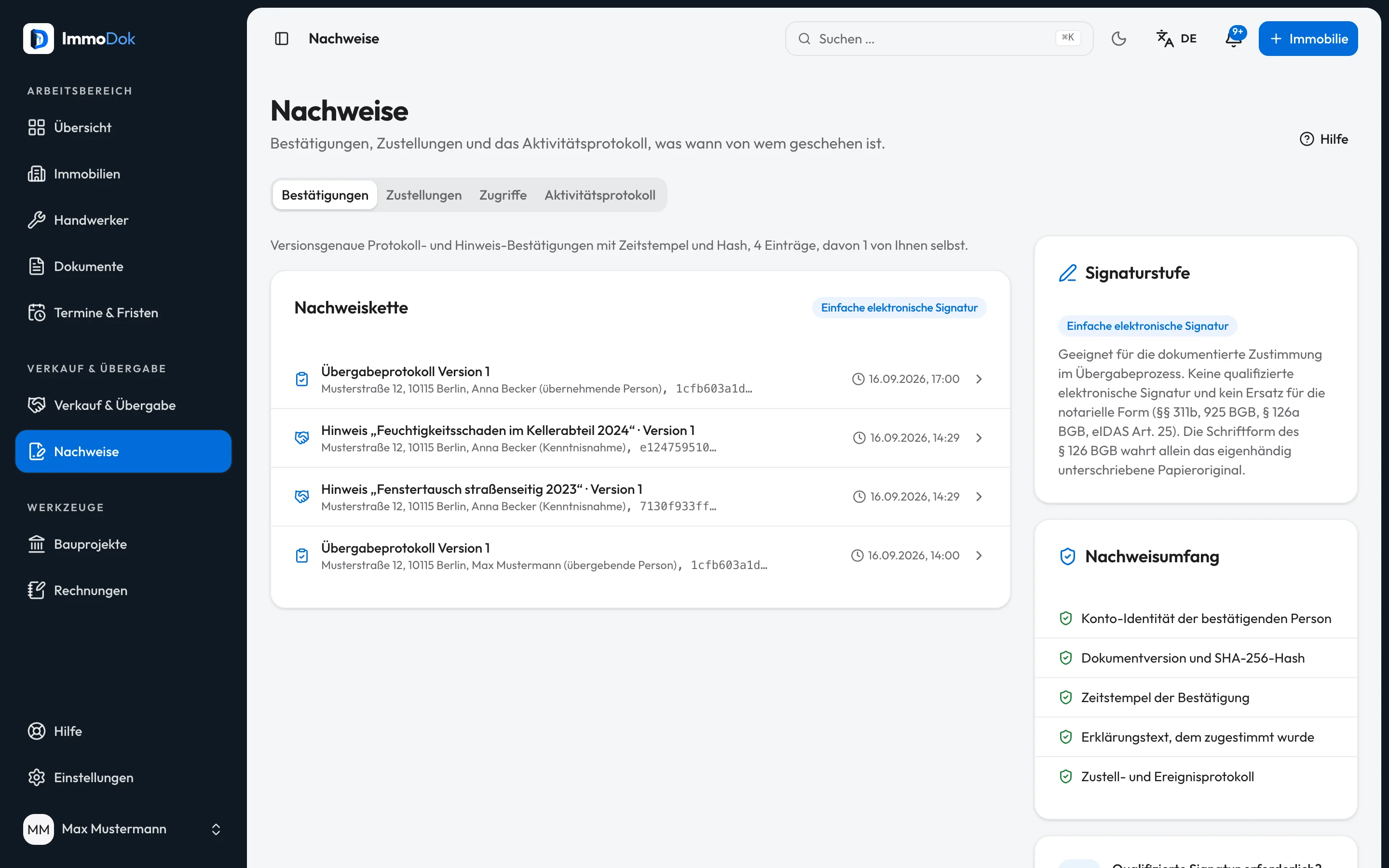
Task: Open Handwerker sidebar link
Action: pos(123,220)
